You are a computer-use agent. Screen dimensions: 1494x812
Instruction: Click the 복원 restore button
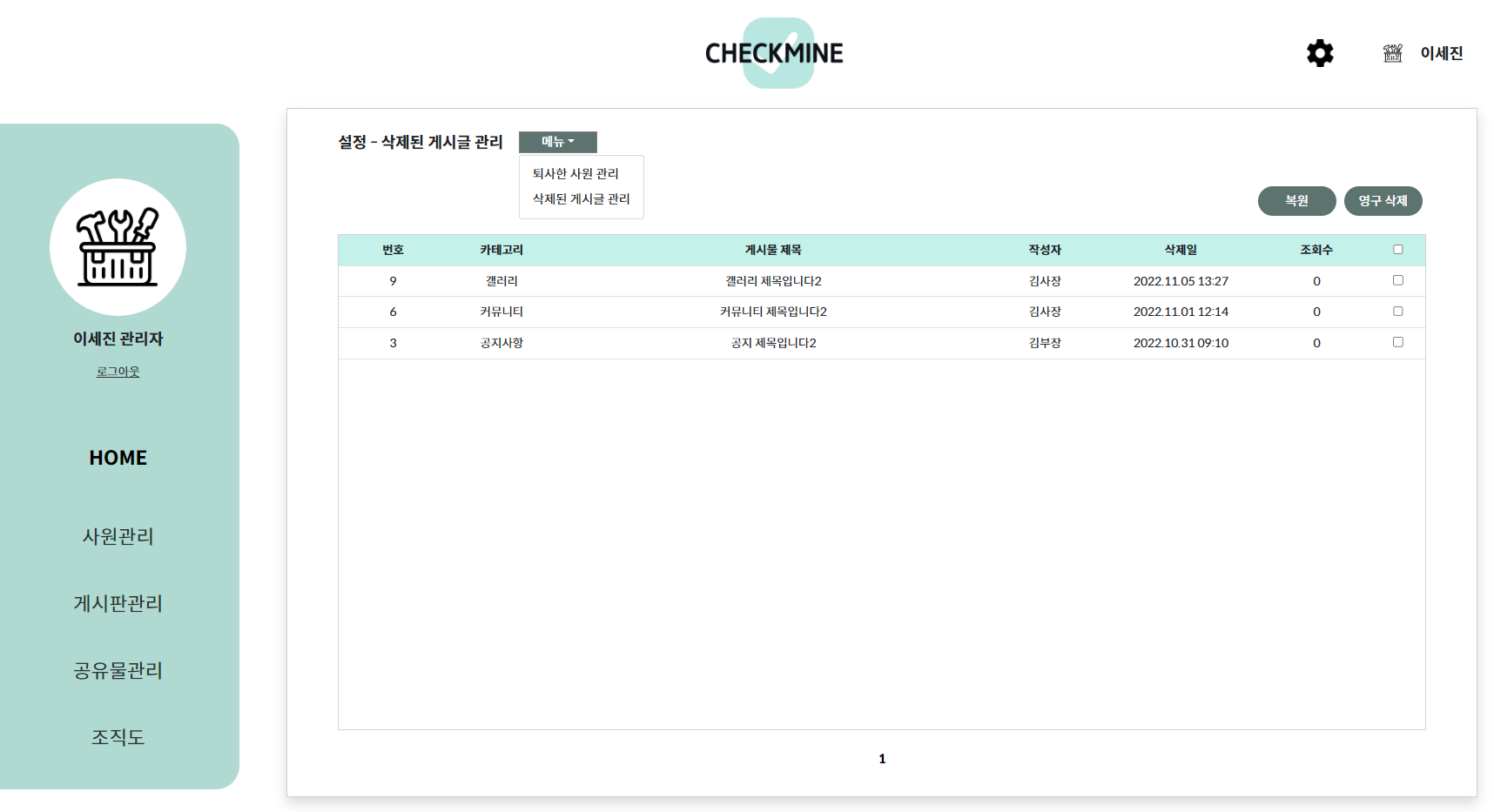(1297, 201)
